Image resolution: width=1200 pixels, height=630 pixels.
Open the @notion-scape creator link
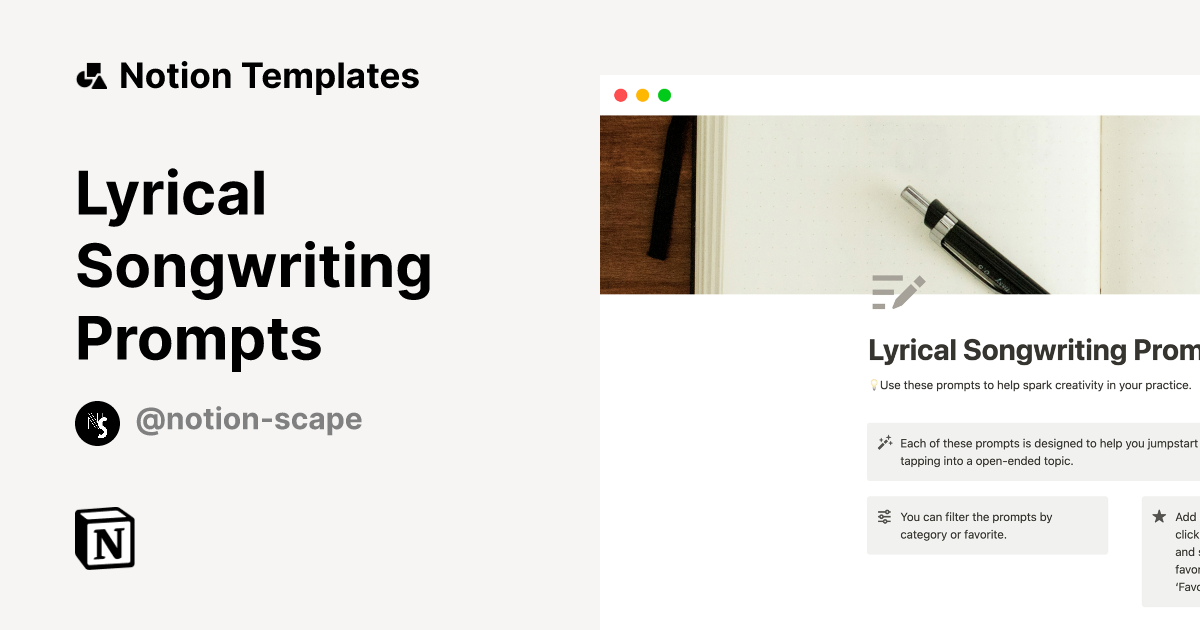tap(250, 419)
